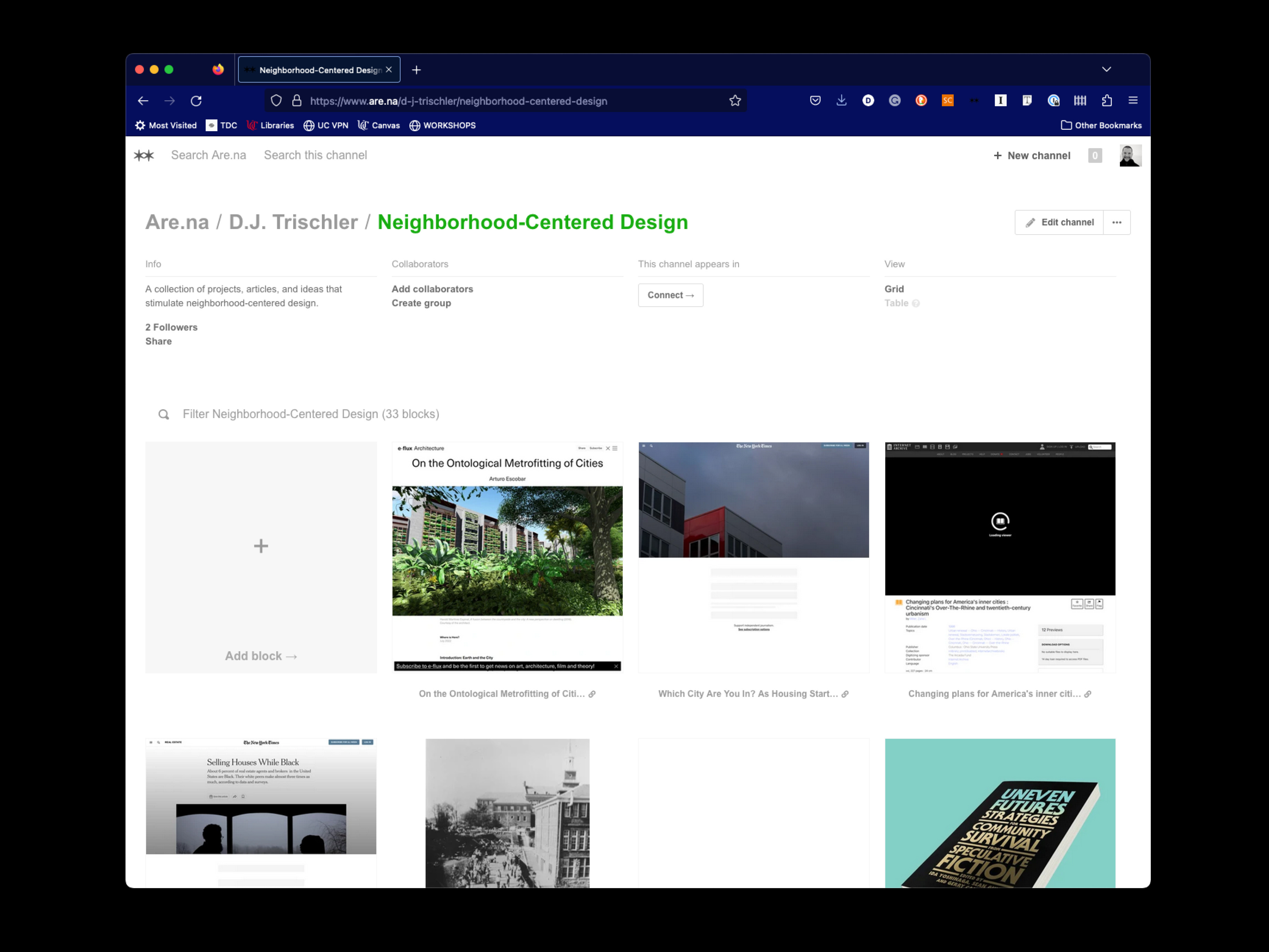Open the Firefox extensions puzzle icon
Viewport: 1269px width, 952px height.
1107,100
